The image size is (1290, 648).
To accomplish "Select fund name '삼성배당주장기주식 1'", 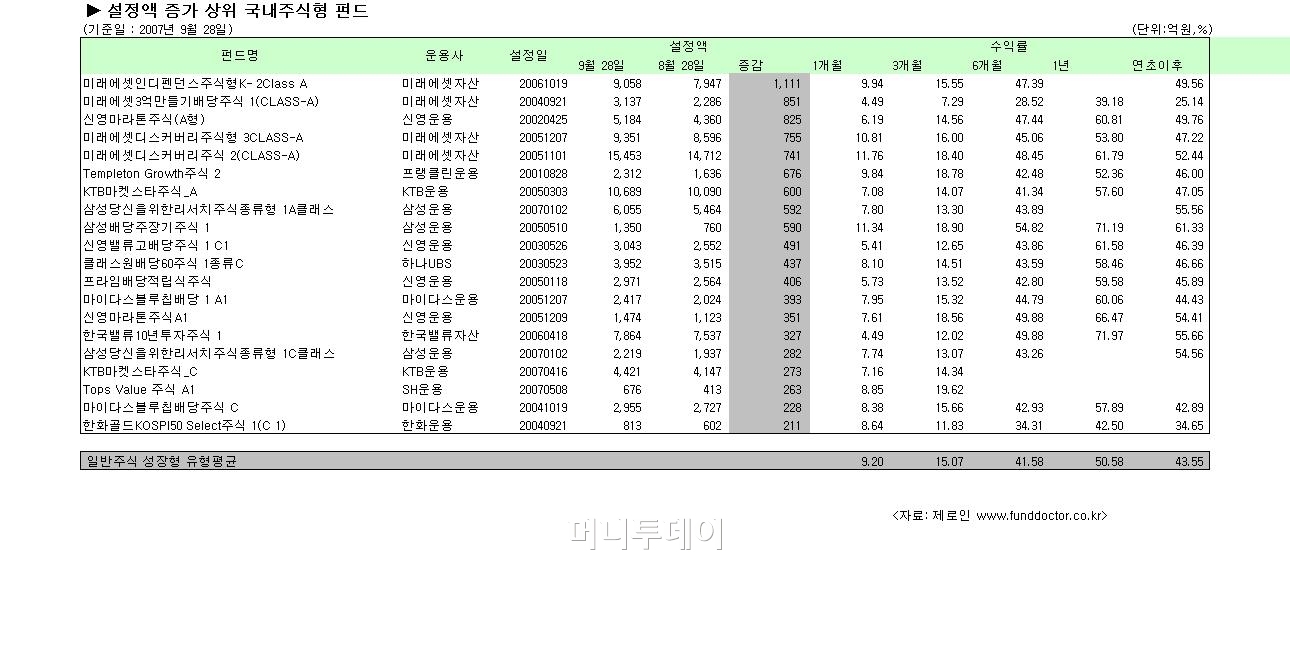I will point(146,228).
